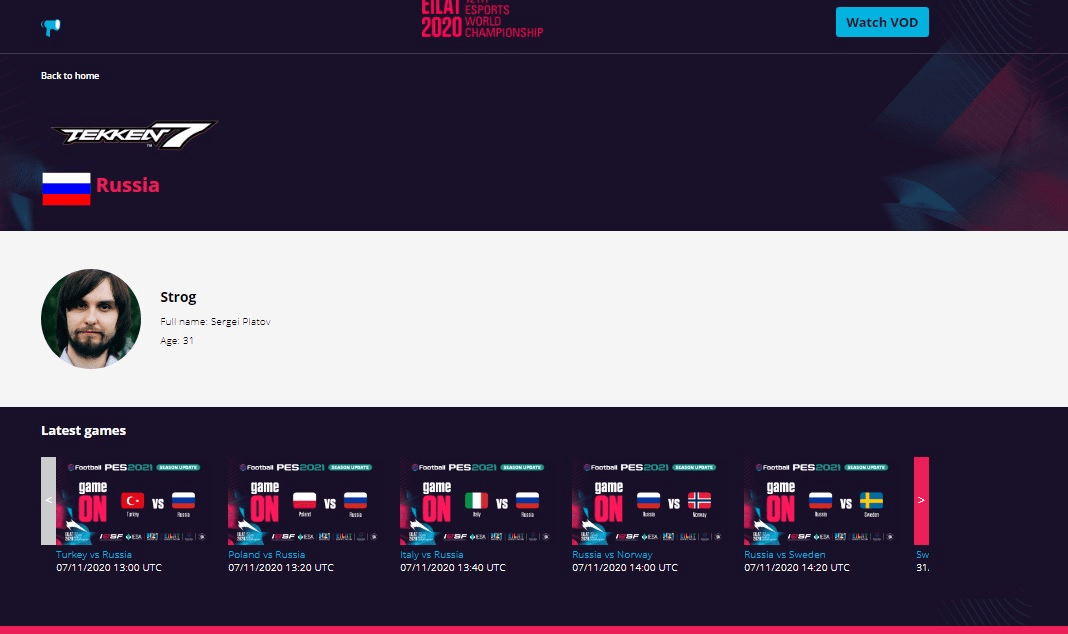
Task: Click the Russia vs Sweden title link
Action: point(785,554)
